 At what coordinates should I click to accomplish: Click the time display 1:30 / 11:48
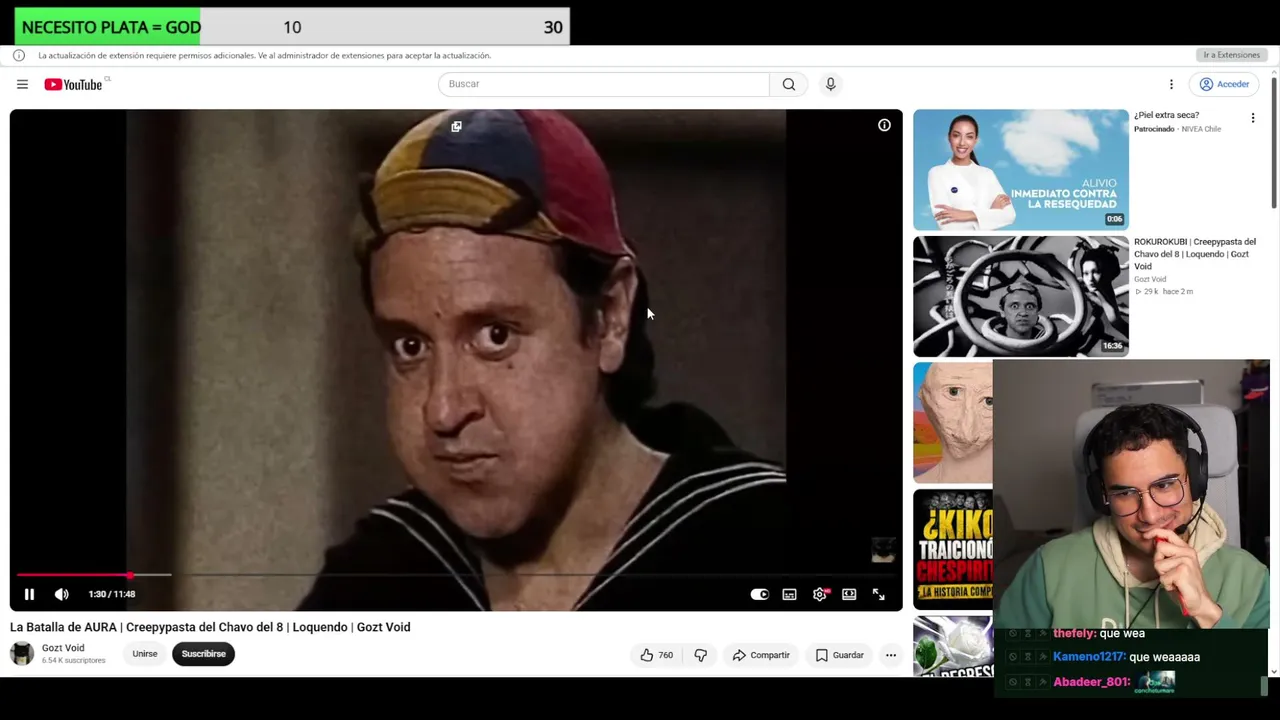[x=111, y=594]
